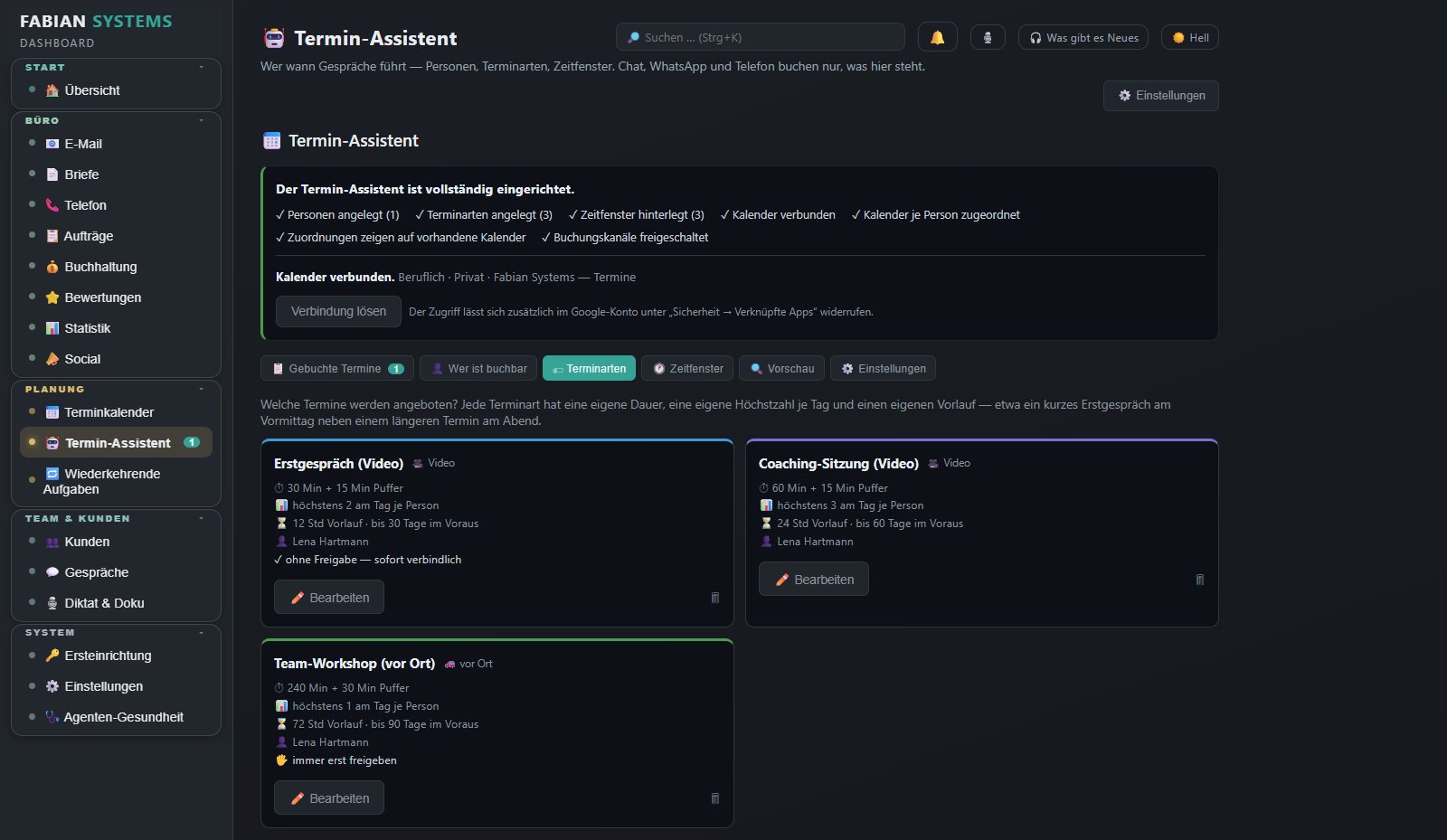Screen dimensions: 1447x840
Task: Open the Einstellungen tab in the tab row
Action: (883, 368)
